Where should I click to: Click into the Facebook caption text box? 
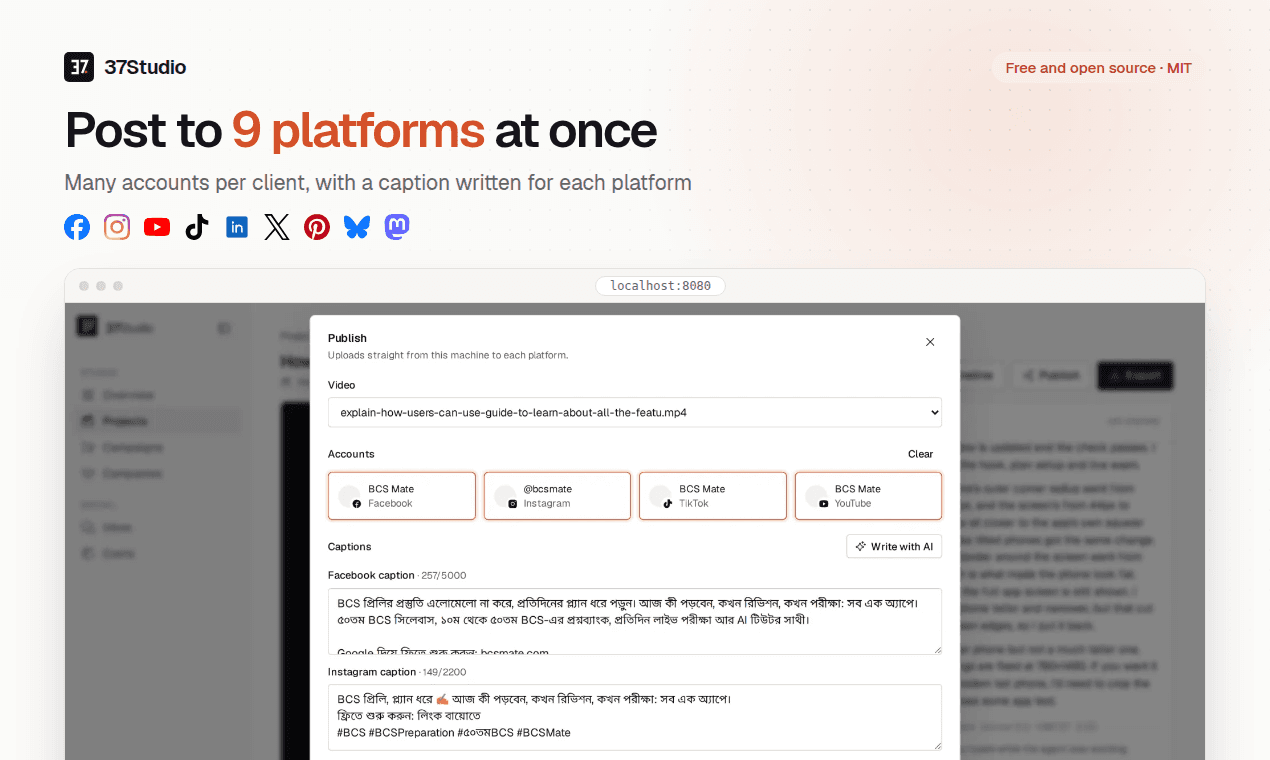[x=635, y=621]
